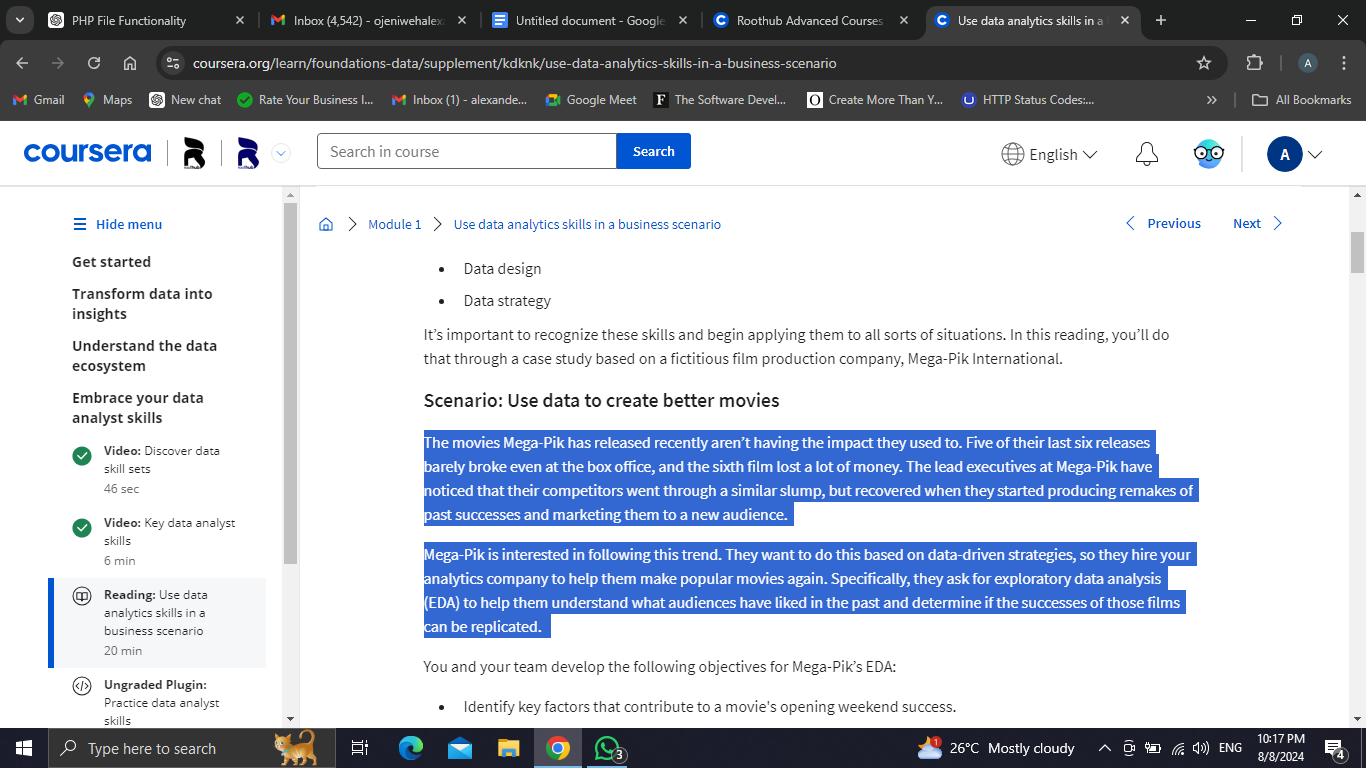1366x768 pixels.
Task: Expand the user profile avatar menu
Action: (1295, 154)
